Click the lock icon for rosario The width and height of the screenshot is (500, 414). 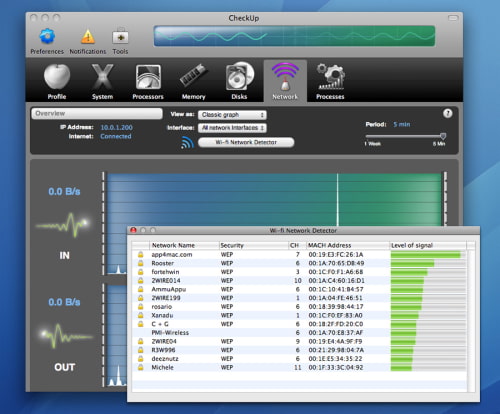pyautogui.click(x=141, y=307)
